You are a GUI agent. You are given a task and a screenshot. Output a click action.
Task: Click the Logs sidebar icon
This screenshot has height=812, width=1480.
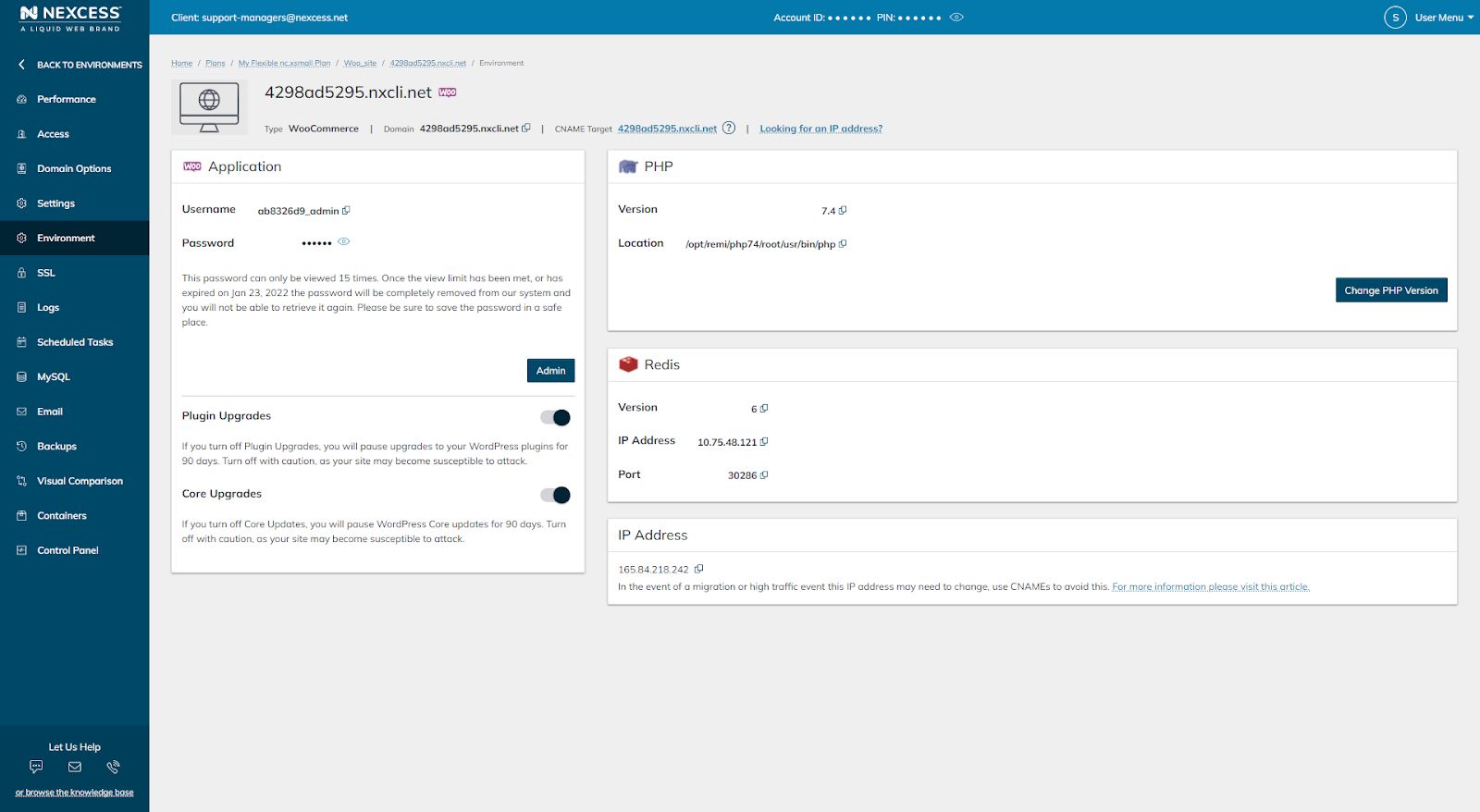(x=21, y=307)
